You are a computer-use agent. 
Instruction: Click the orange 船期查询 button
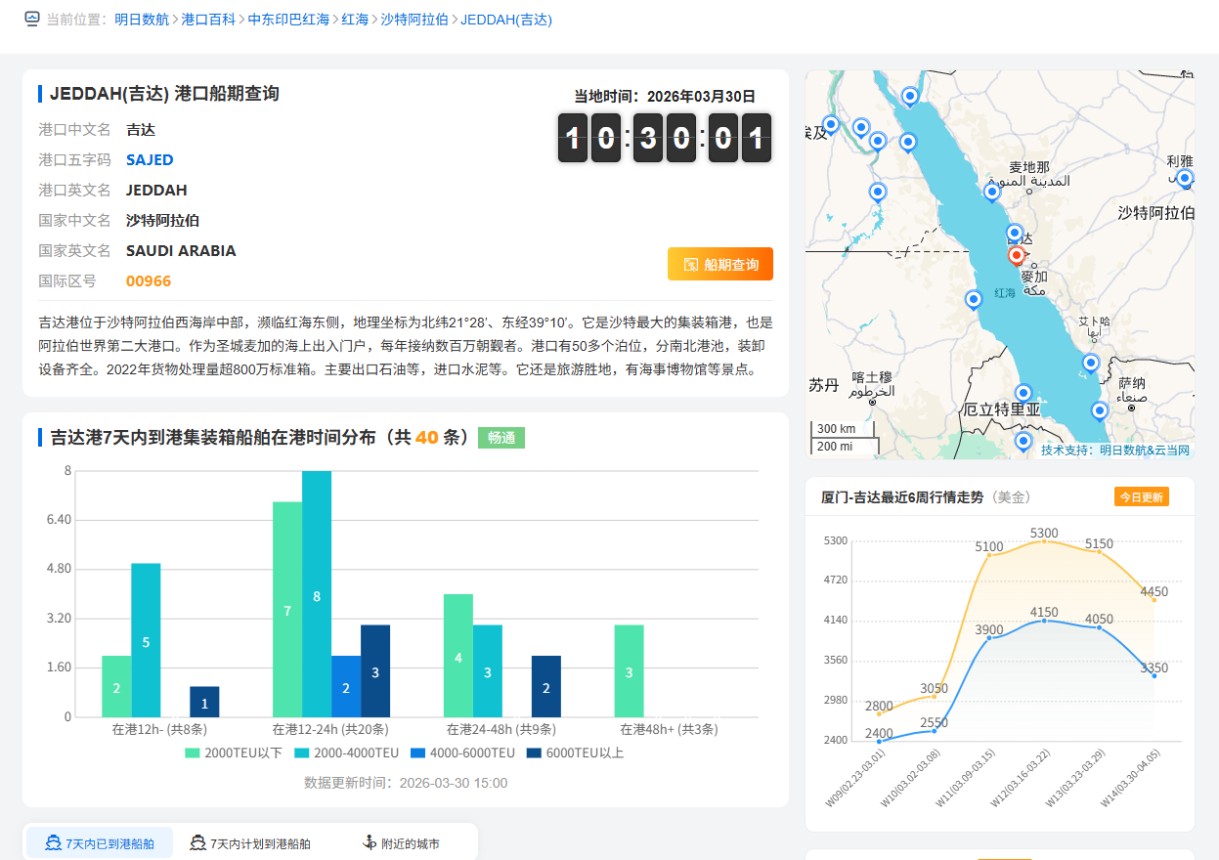click(720, 265)
